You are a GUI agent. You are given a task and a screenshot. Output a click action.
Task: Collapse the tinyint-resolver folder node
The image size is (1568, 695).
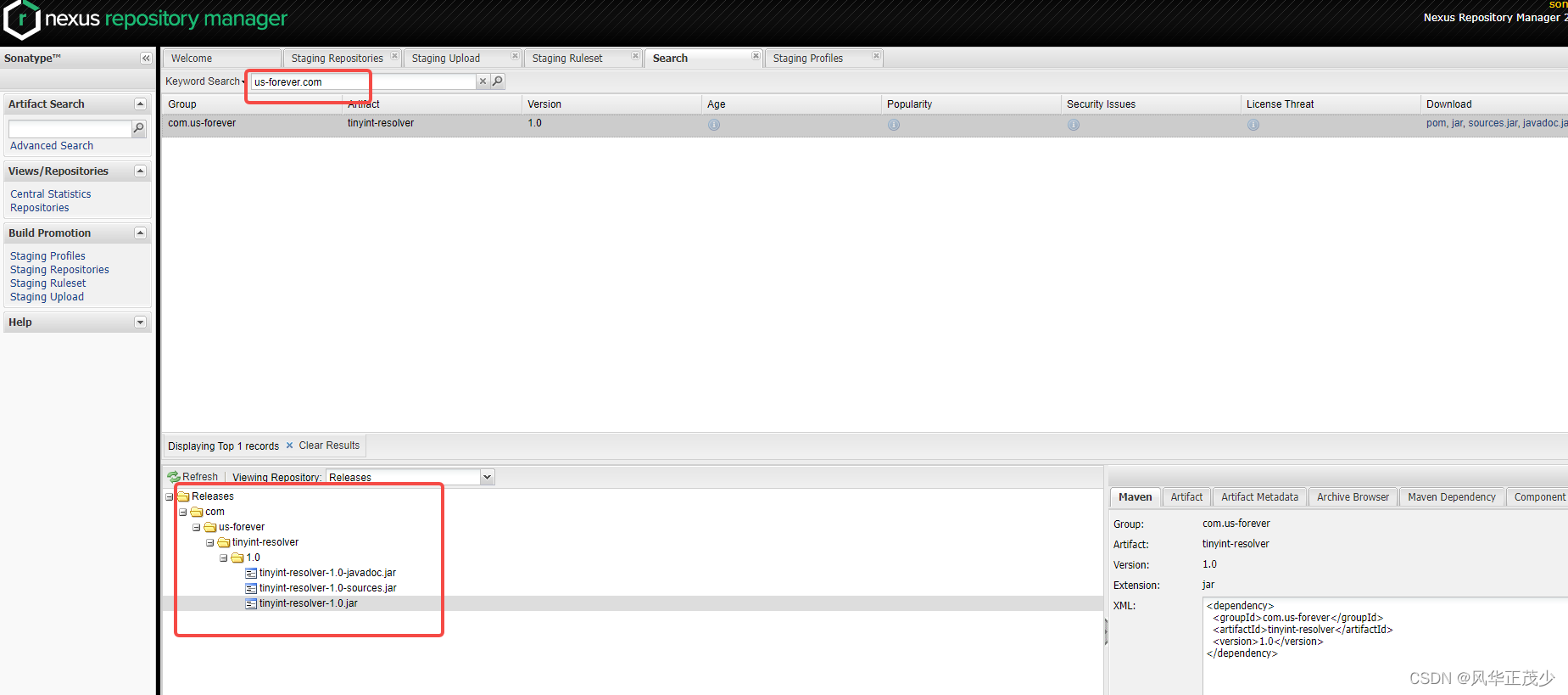tap(209, 543)
